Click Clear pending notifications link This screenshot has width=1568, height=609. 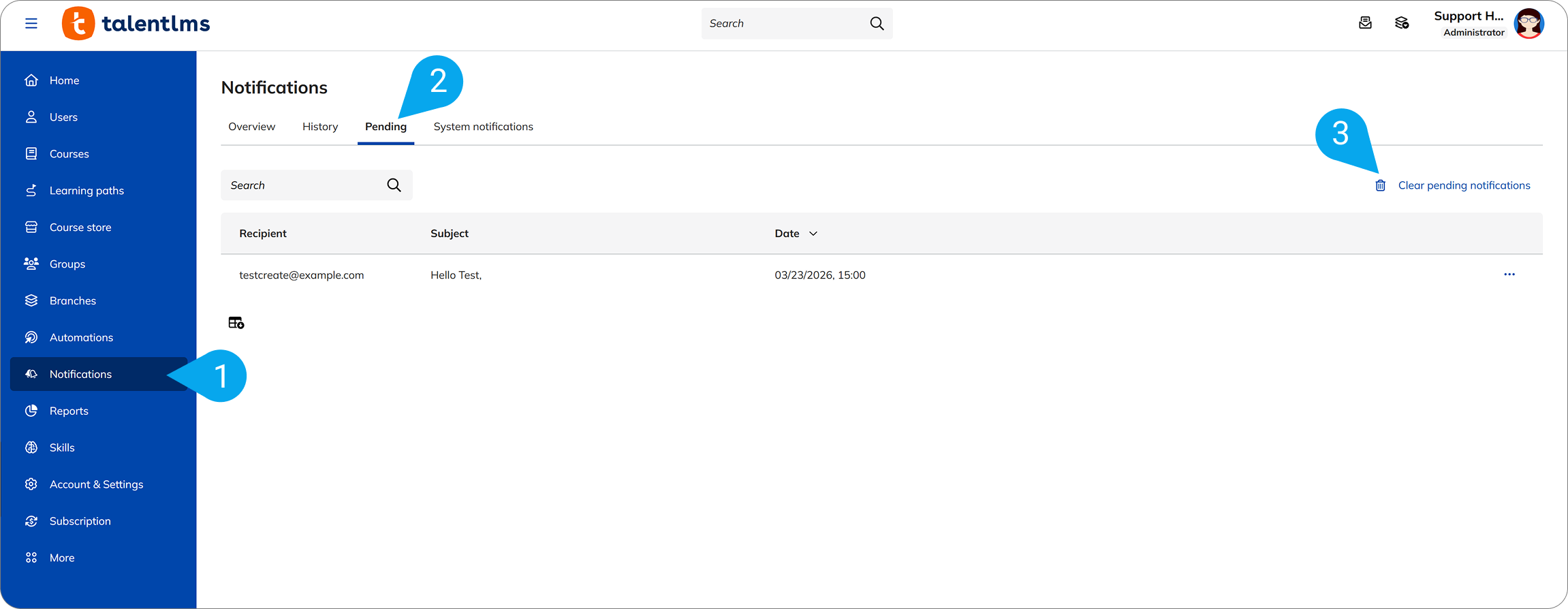[x=1464, y=185]
